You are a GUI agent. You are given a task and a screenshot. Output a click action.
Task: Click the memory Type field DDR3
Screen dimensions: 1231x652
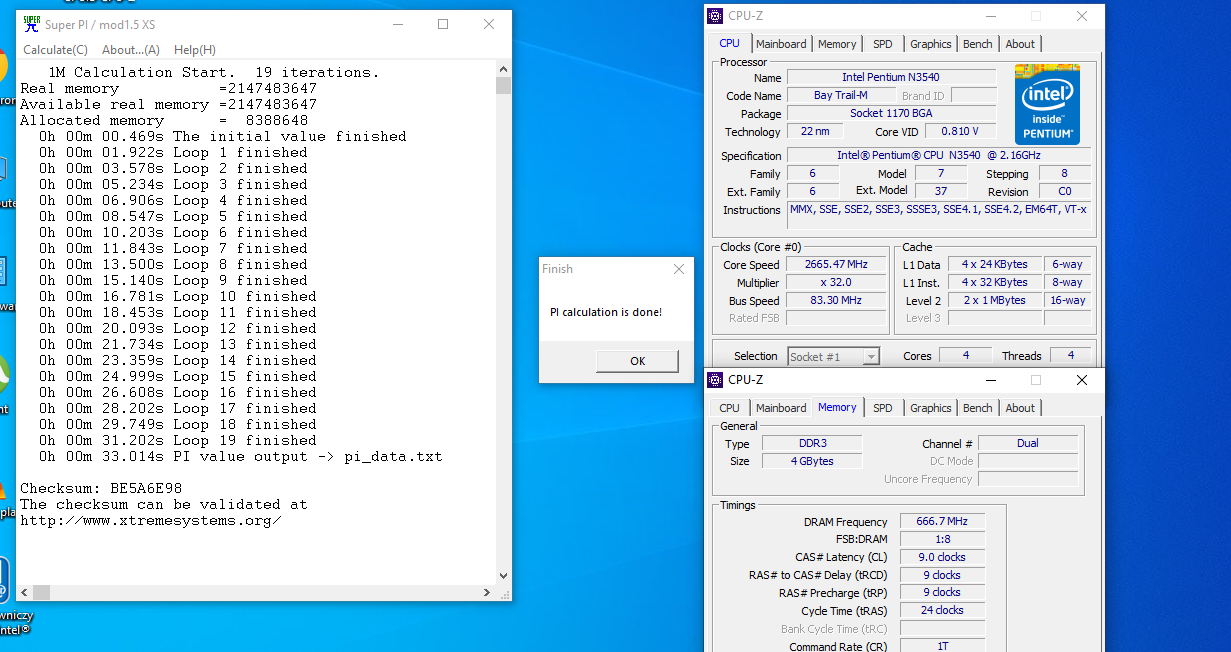point(812,444)
